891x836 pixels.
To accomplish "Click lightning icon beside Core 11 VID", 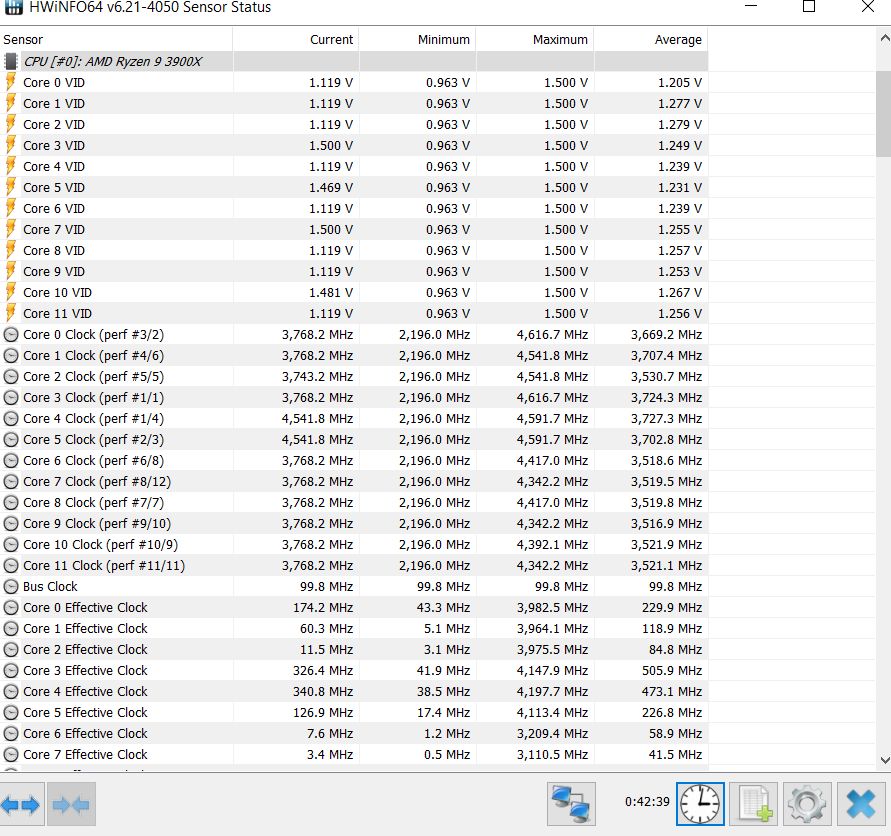I will [10, 314].
